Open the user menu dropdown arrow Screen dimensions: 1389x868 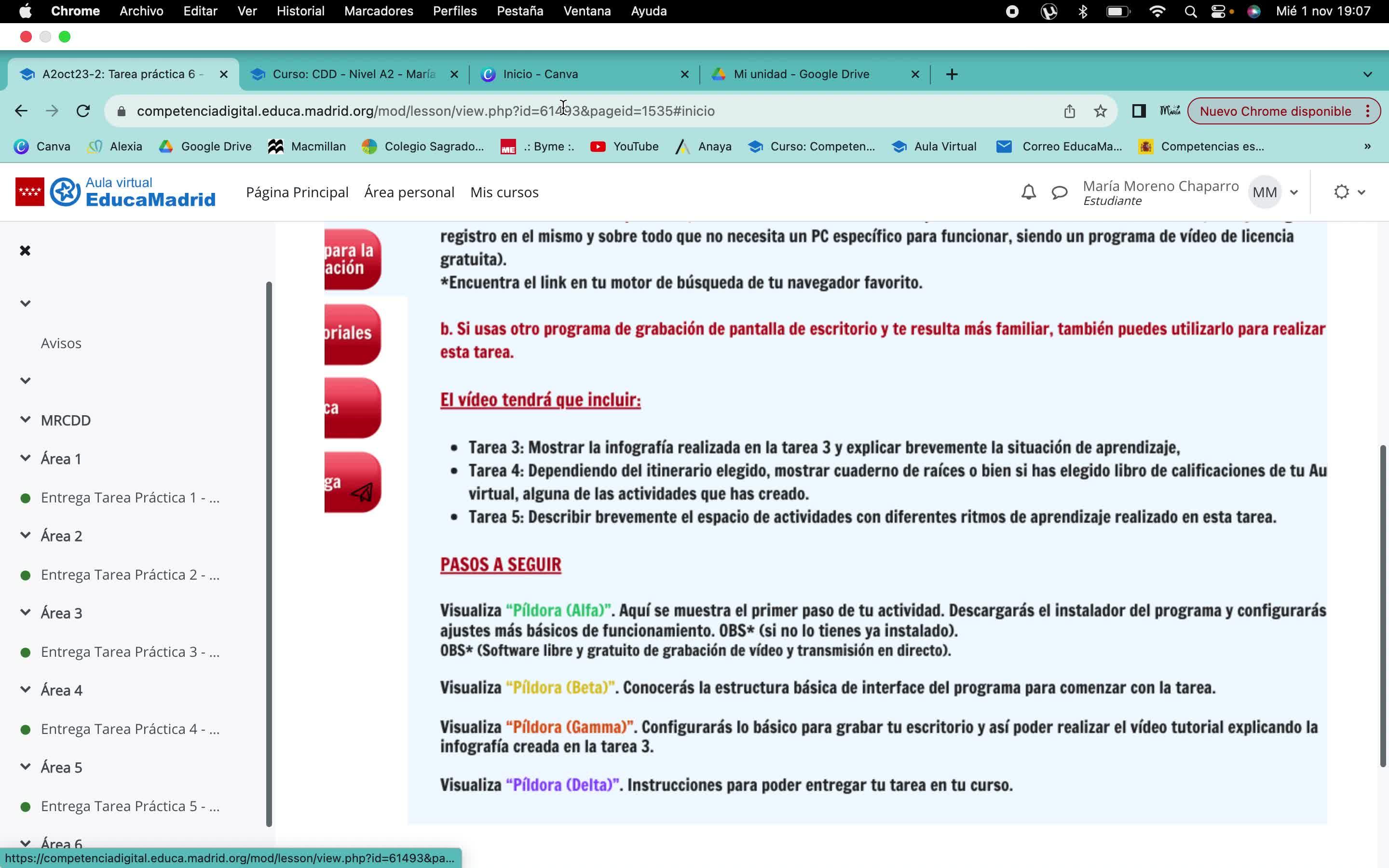(x=1294, y=193)
